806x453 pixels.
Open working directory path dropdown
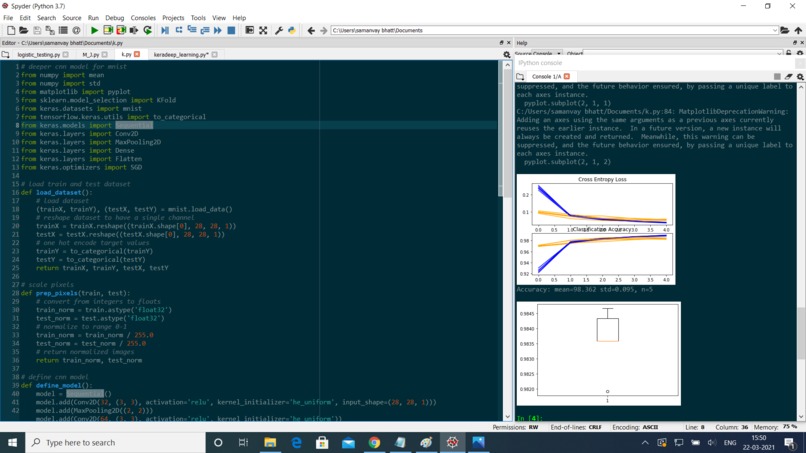pos(775,30)
